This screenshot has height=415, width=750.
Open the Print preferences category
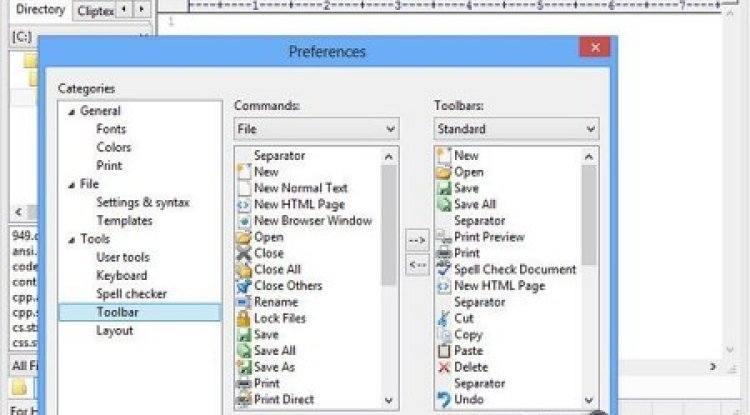[x=109, y=165]
